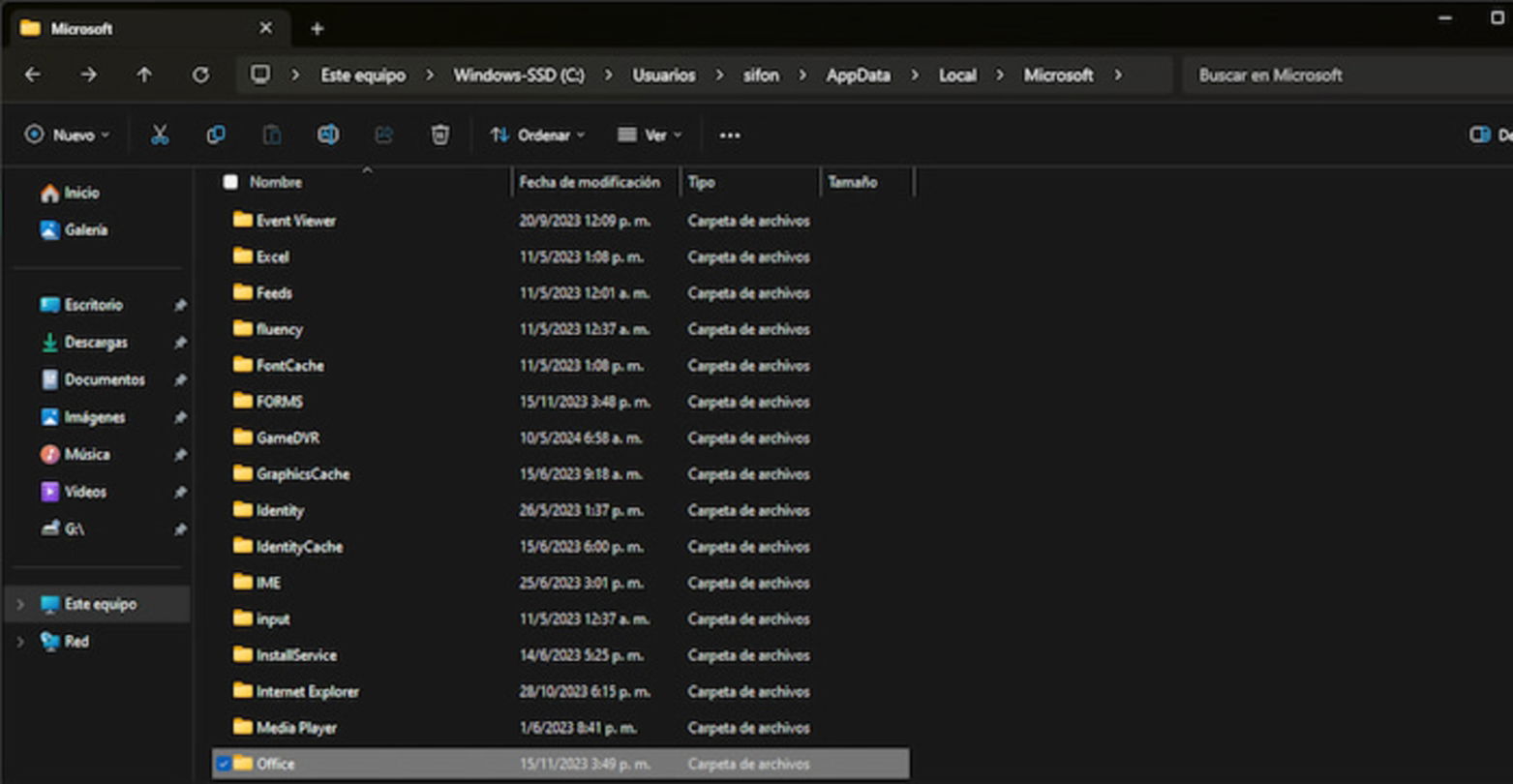This screenshot has width=1513, height=784.
Task: Open Imágenes in the sidebar
Action: coord(83,417)
